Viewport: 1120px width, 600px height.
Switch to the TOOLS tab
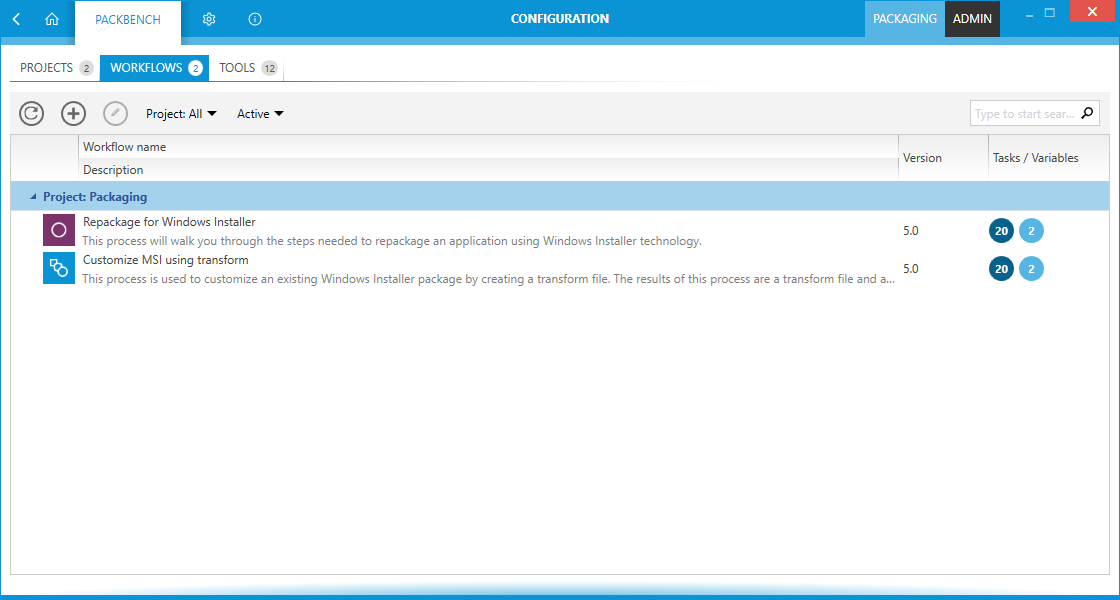[238, 67]
